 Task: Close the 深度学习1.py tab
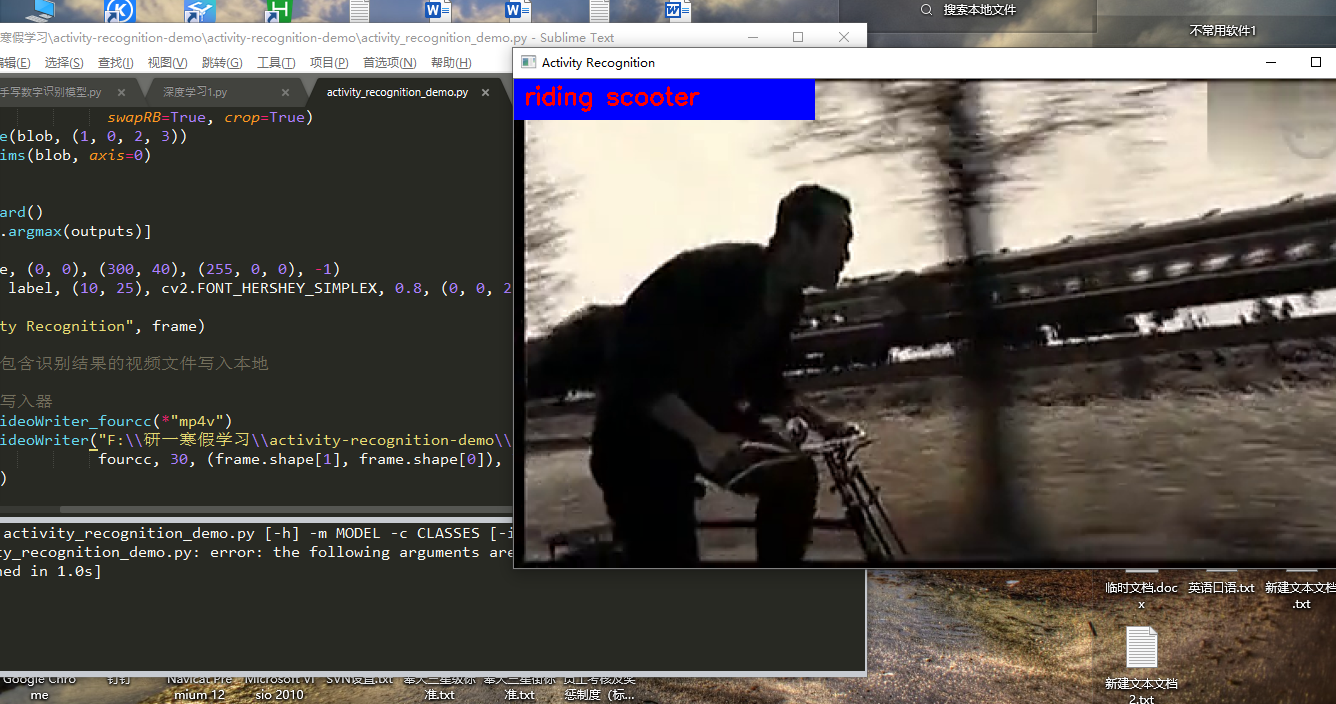click(285, 92)
